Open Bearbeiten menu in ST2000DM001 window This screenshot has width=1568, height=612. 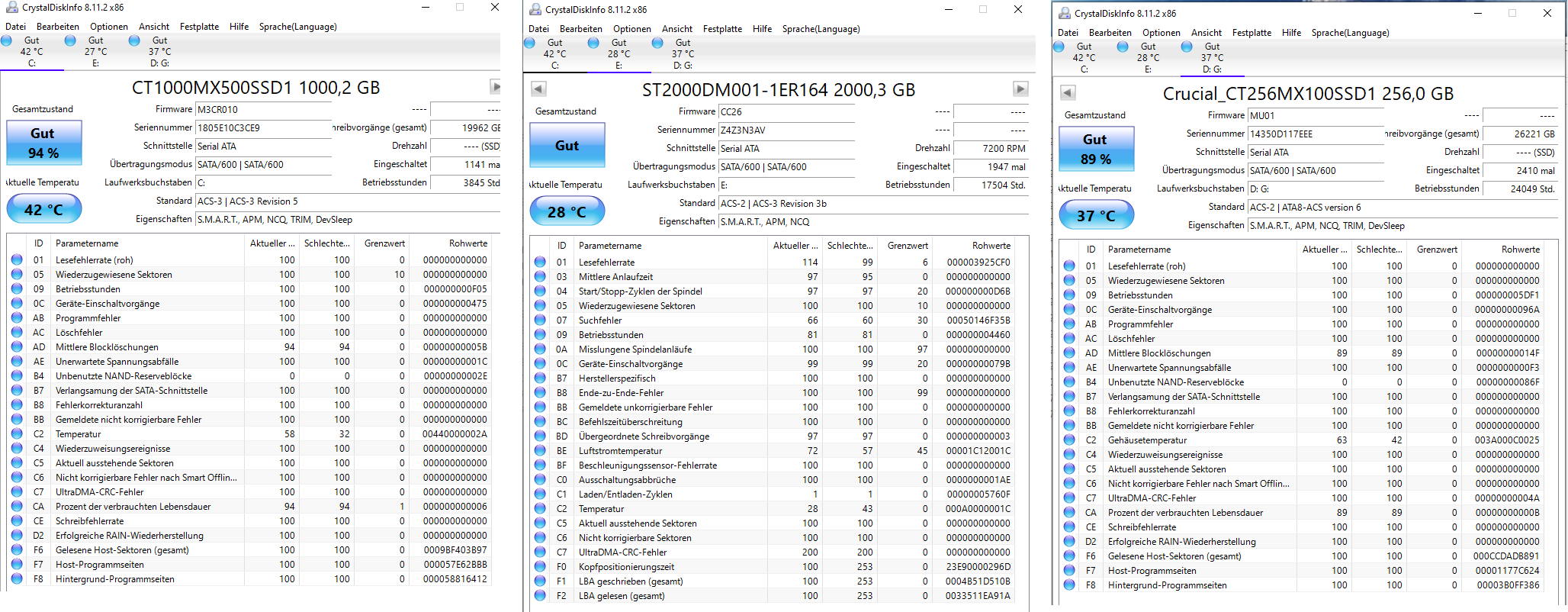[x=581, y=29]
